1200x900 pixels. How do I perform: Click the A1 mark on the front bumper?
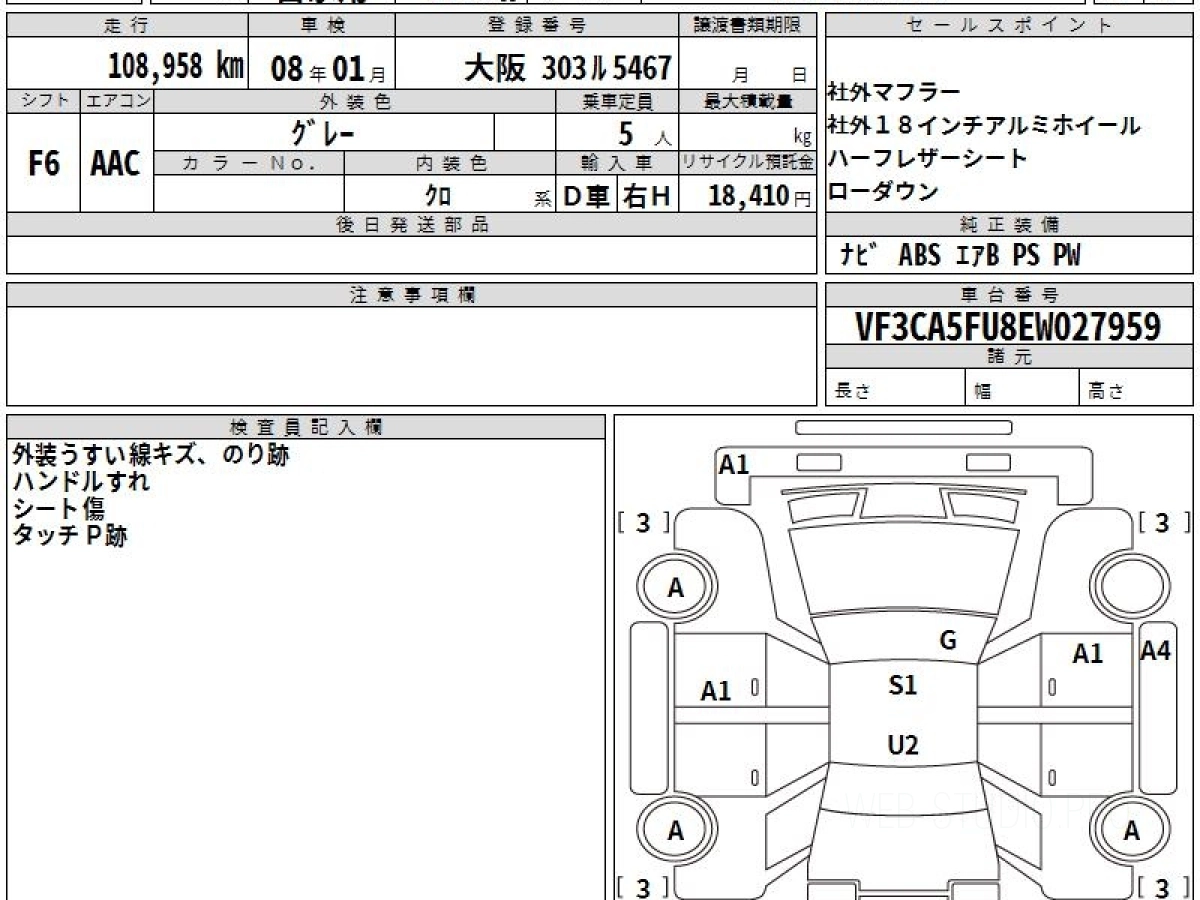pos(734,464)
